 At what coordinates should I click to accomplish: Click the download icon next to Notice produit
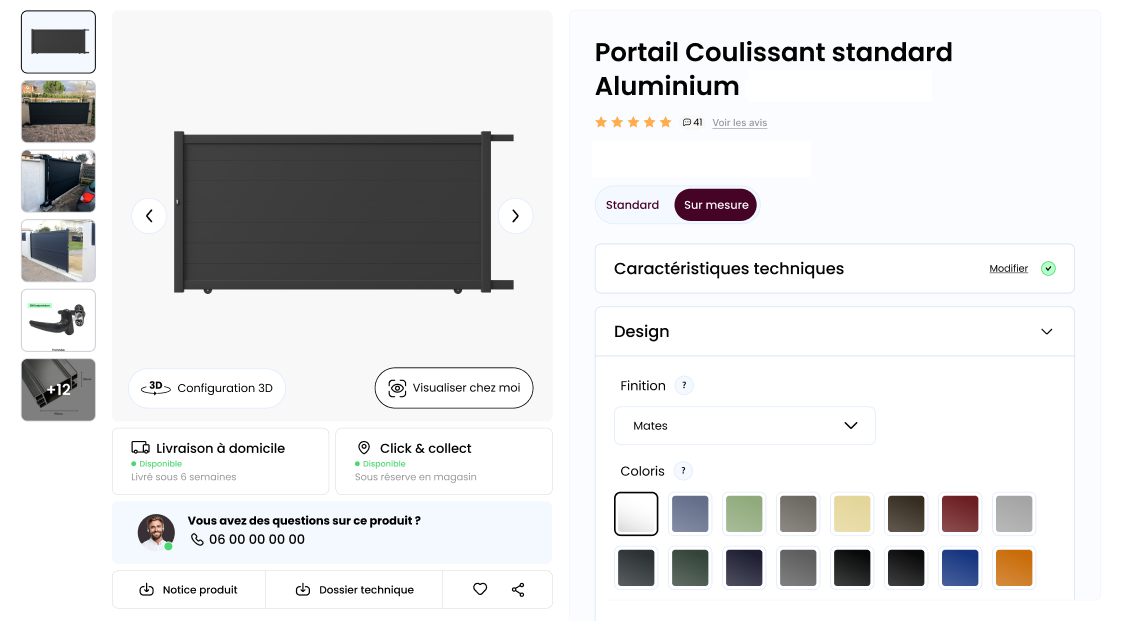tap(146, 590)
